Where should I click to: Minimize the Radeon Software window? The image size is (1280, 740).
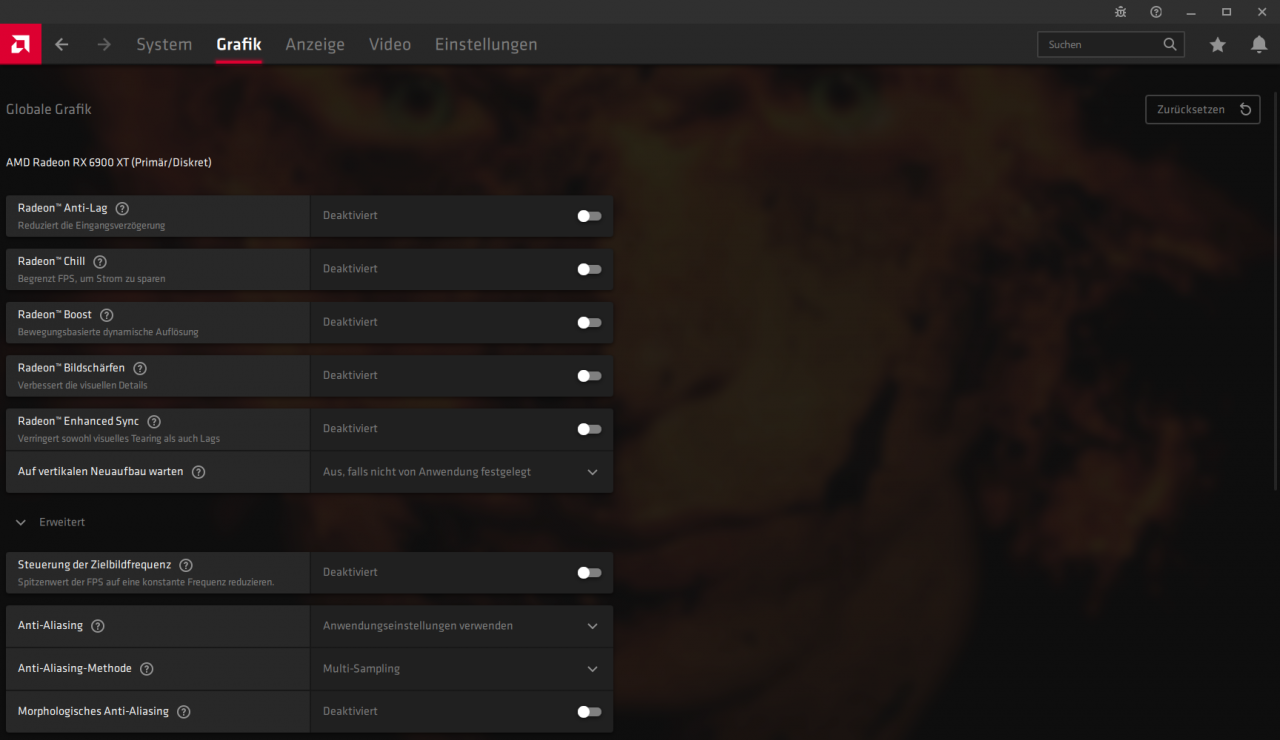coord(1191,12)
